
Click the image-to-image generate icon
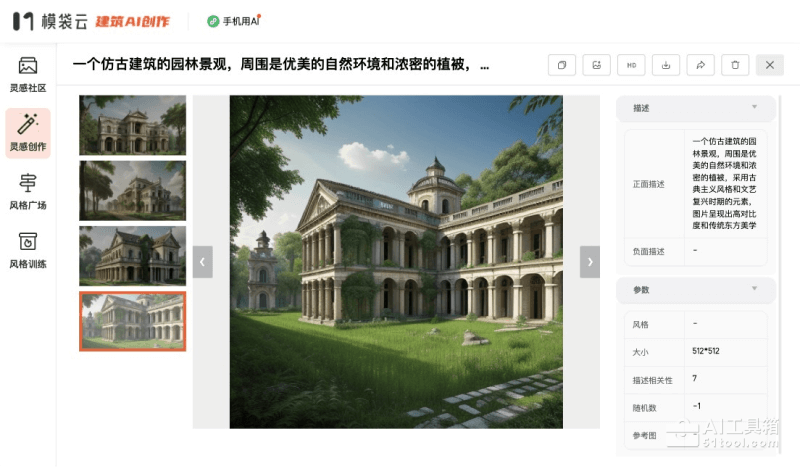click(x=596, y=65)
